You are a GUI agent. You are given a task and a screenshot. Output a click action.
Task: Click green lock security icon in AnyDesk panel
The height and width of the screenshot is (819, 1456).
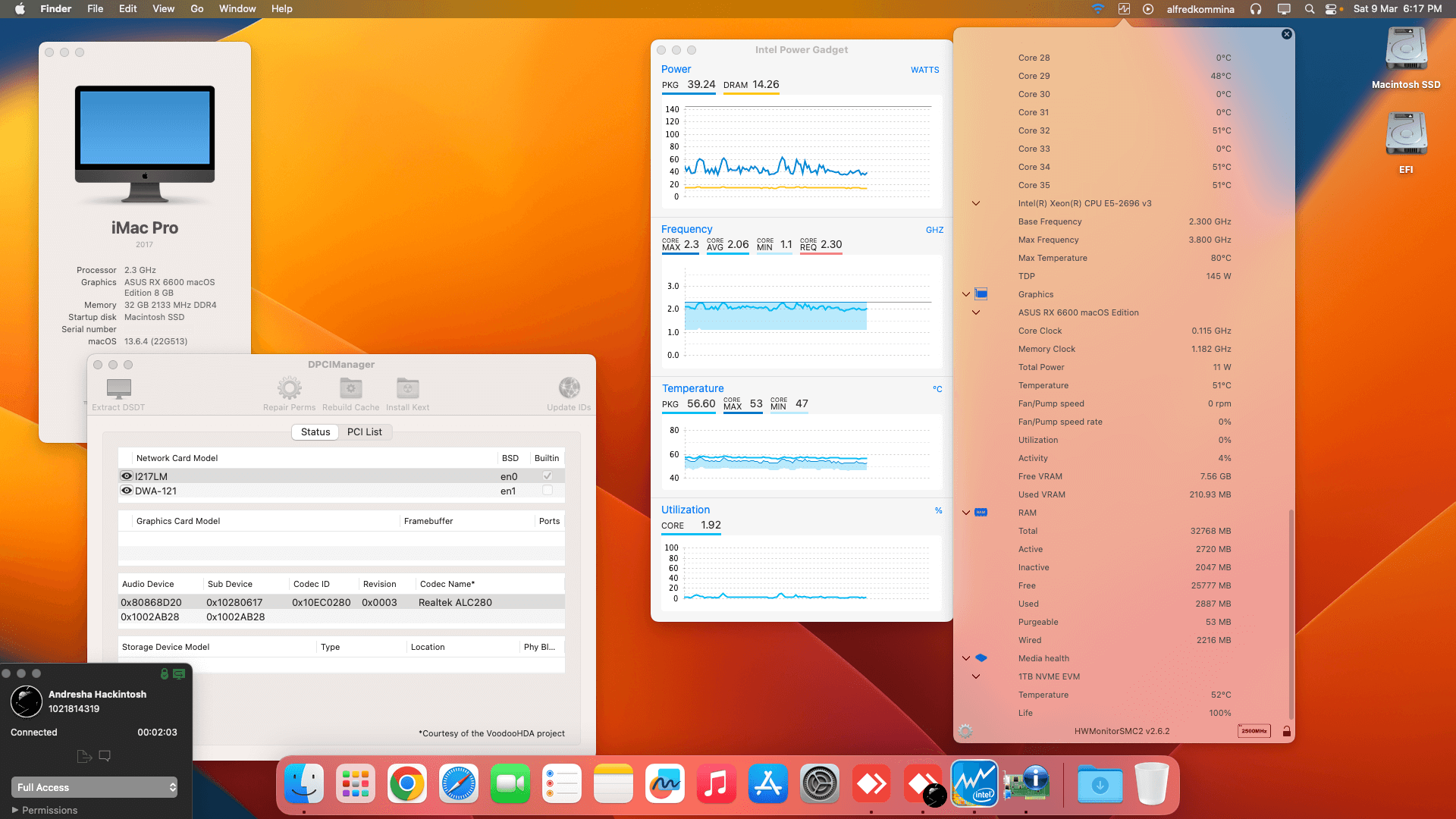[x=164, y=673]
